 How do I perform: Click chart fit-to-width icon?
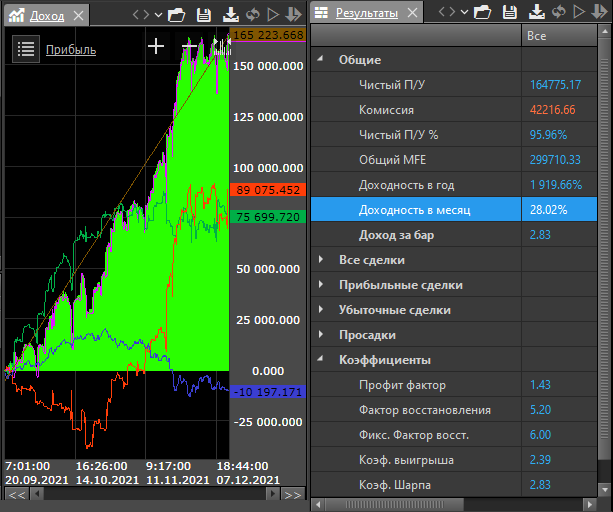click(x=222, y=46)
